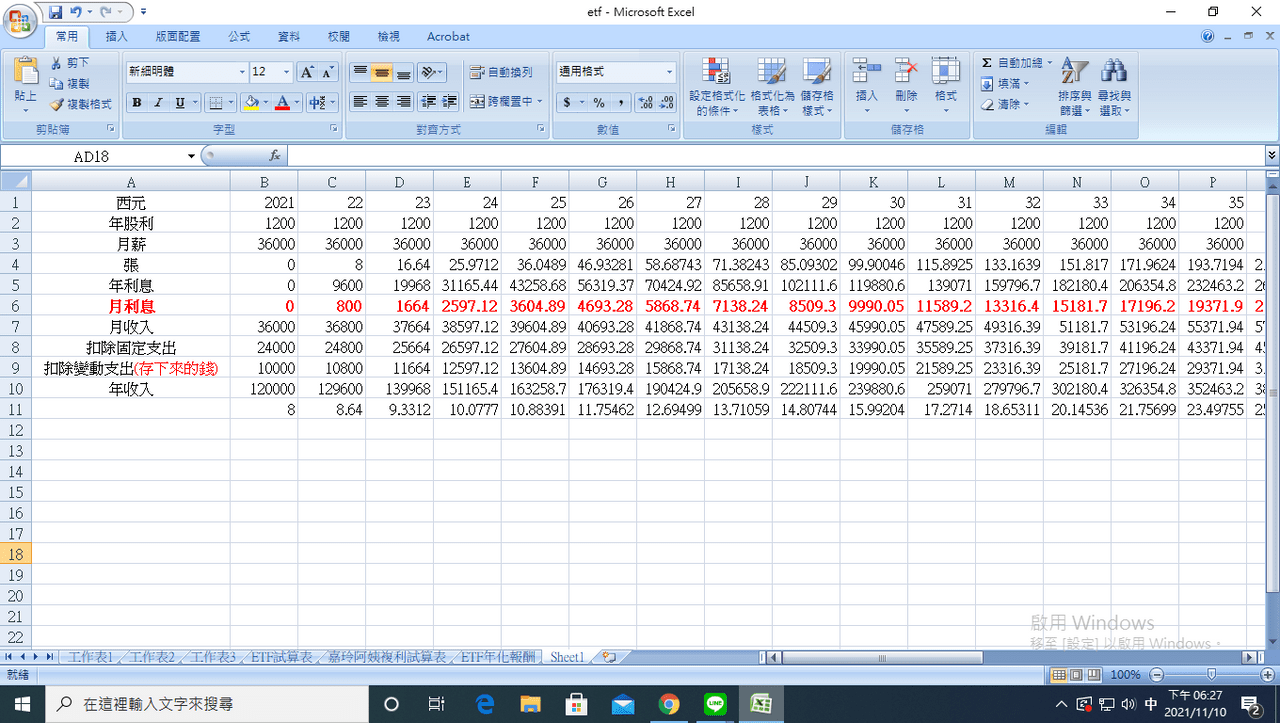Click the Delete cells (刪除) button
This screenshot has width=1280, height=723.
pyautogui.click(x=906, y=86)
